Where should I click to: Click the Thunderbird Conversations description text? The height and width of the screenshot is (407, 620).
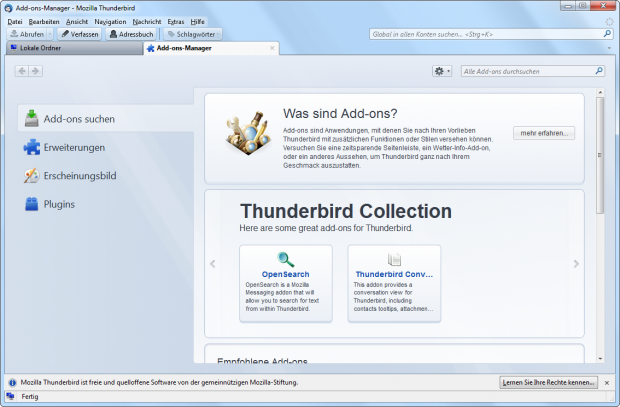(393, 297)
